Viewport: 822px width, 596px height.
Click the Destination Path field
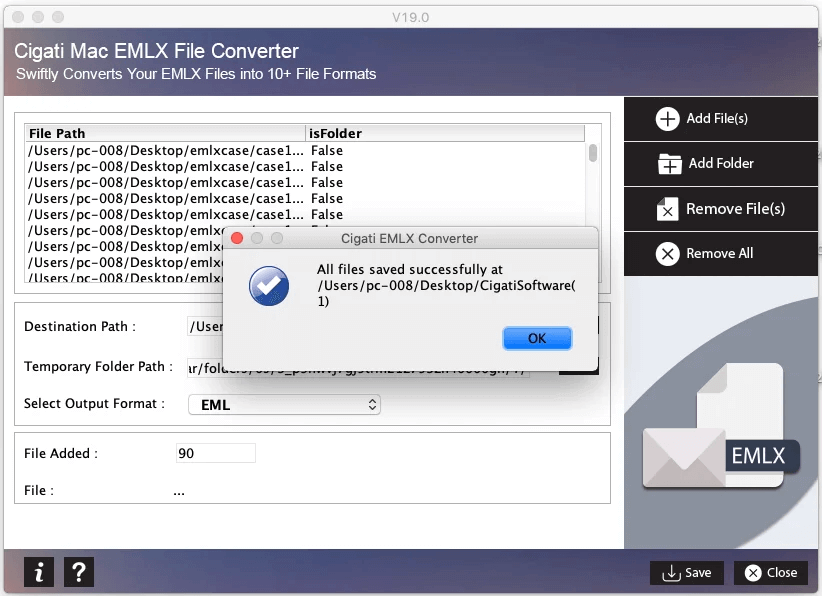coord(206,327)
